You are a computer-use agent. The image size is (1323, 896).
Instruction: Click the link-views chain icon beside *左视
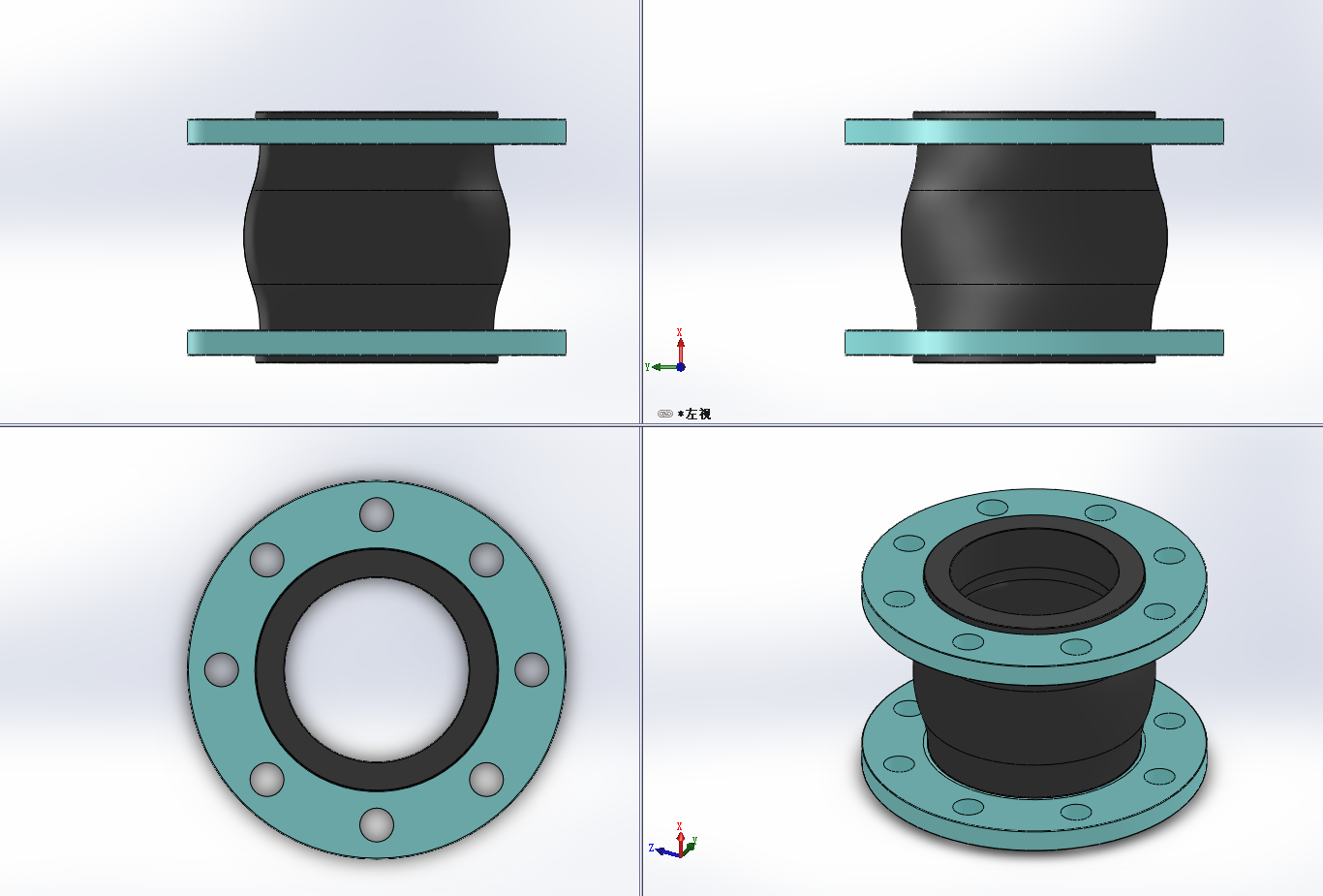[x=664, y=414]
